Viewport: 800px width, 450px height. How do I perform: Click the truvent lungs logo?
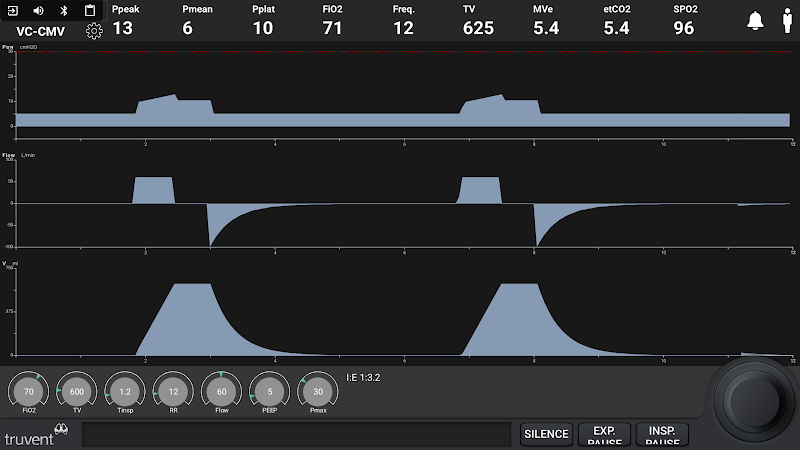tap(61, 431)
